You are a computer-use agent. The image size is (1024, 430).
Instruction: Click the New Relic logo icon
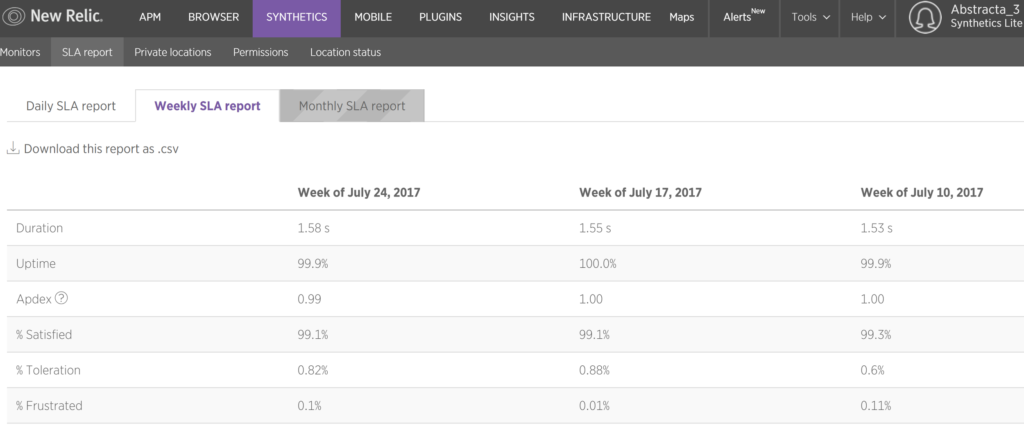[14, 17]
